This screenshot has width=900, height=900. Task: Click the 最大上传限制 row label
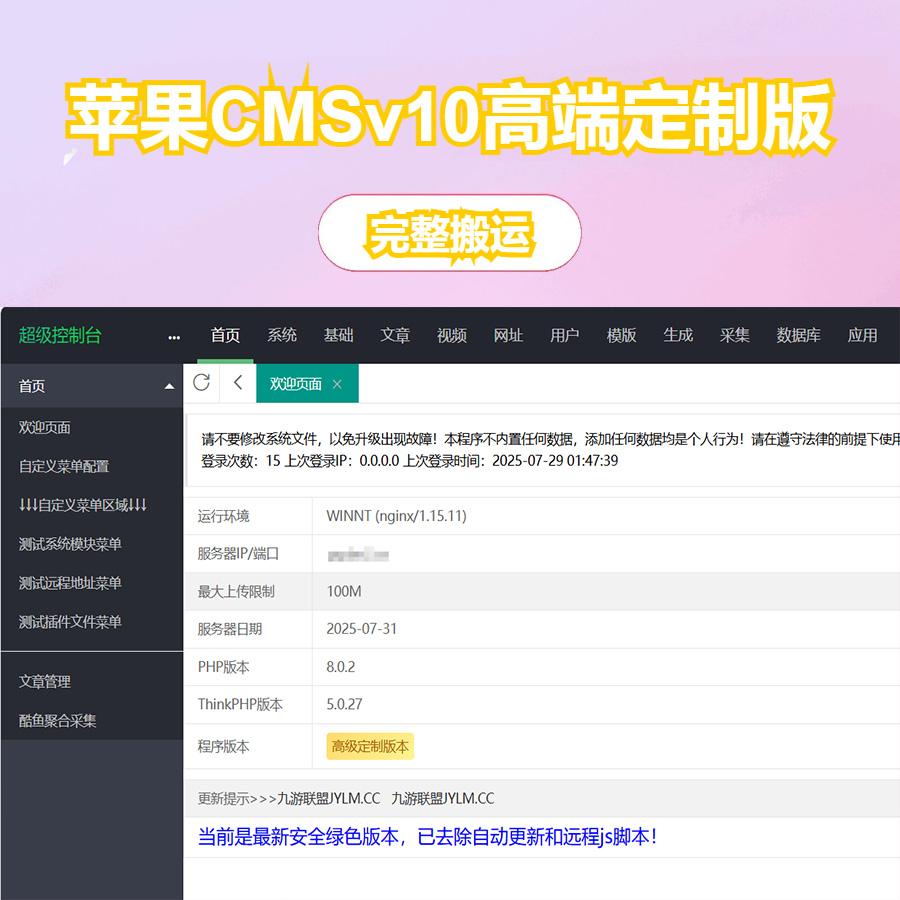click(236, 592)
